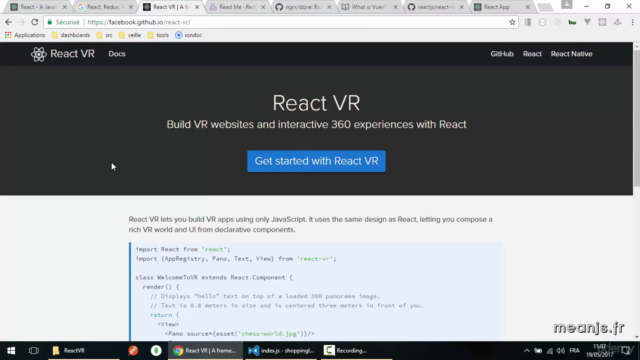Open the veille bookmark folder
This screenshot has width=640, height=360.
coord(130,35)
